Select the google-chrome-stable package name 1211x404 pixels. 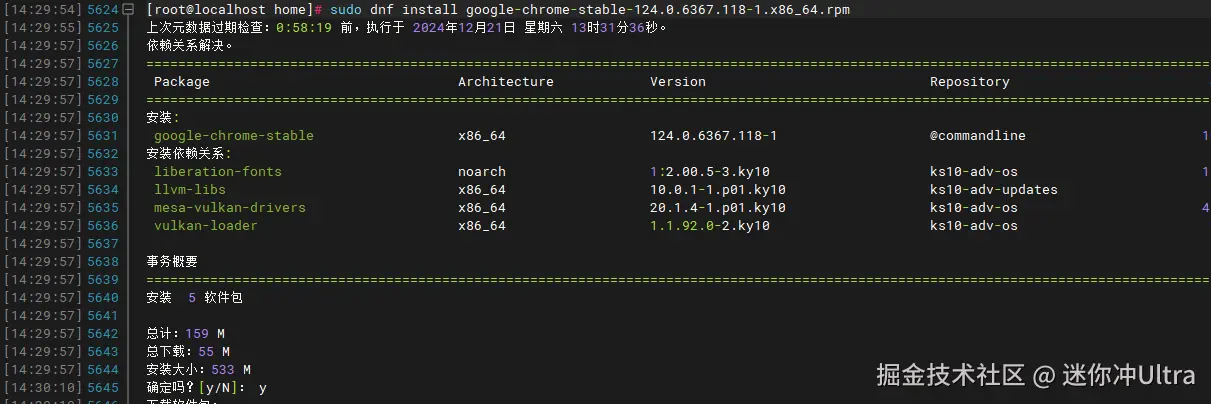pyautogui.click(x=233, y=135)
